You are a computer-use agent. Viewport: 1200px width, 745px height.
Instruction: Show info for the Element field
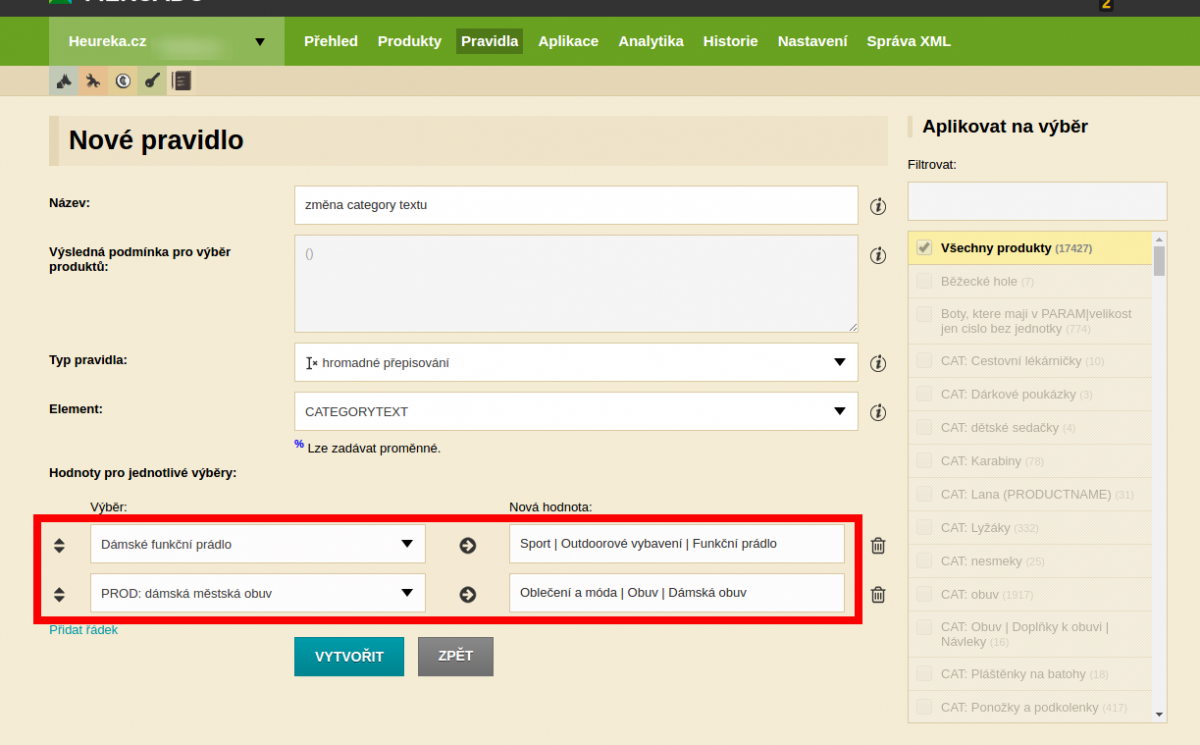point(878,412)
